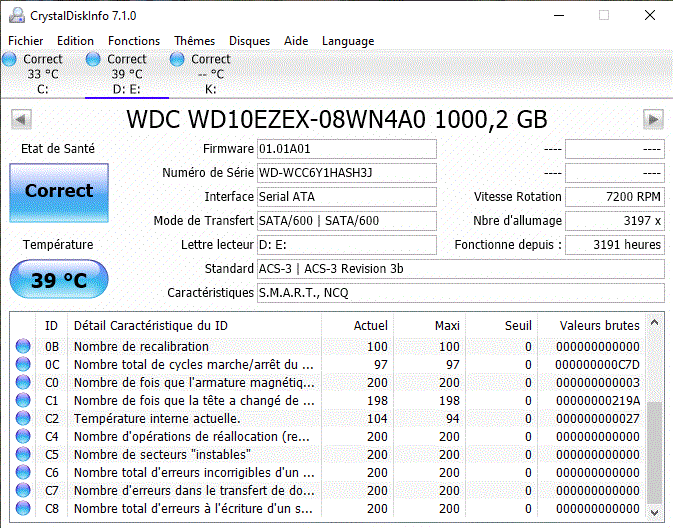673x528 pixels.
Task: Open the Language menu
Action: pos(348,41)
